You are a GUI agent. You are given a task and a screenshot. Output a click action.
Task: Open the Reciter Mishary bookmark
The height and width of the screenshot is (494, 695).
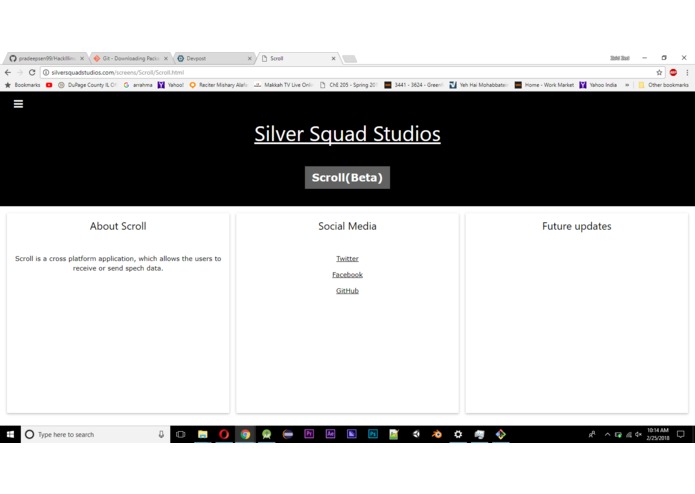pyautogui.click(x=218, y=85)
